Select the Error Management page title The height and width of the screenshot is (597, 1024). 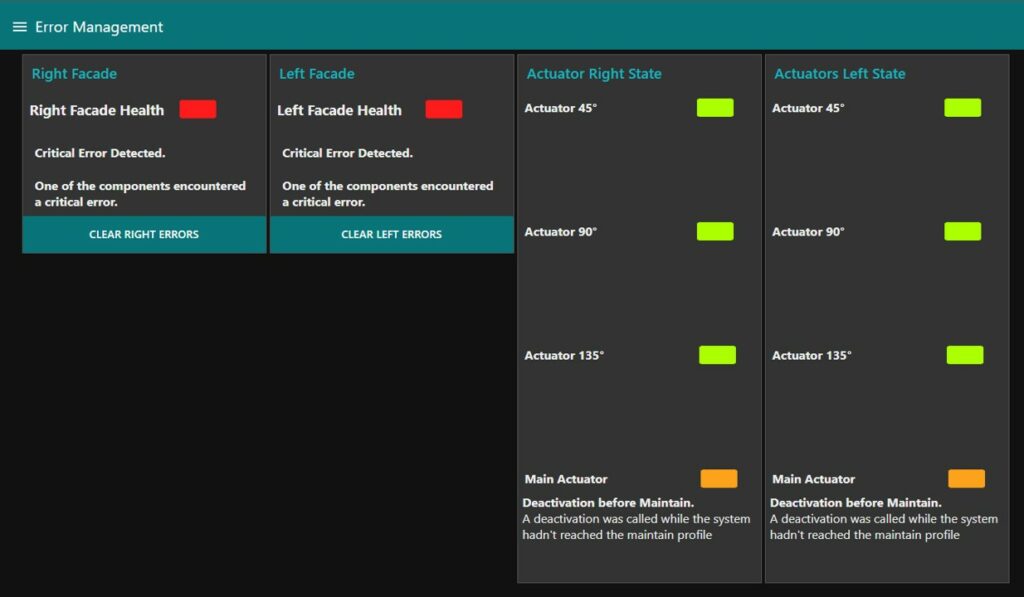point(99,27)
